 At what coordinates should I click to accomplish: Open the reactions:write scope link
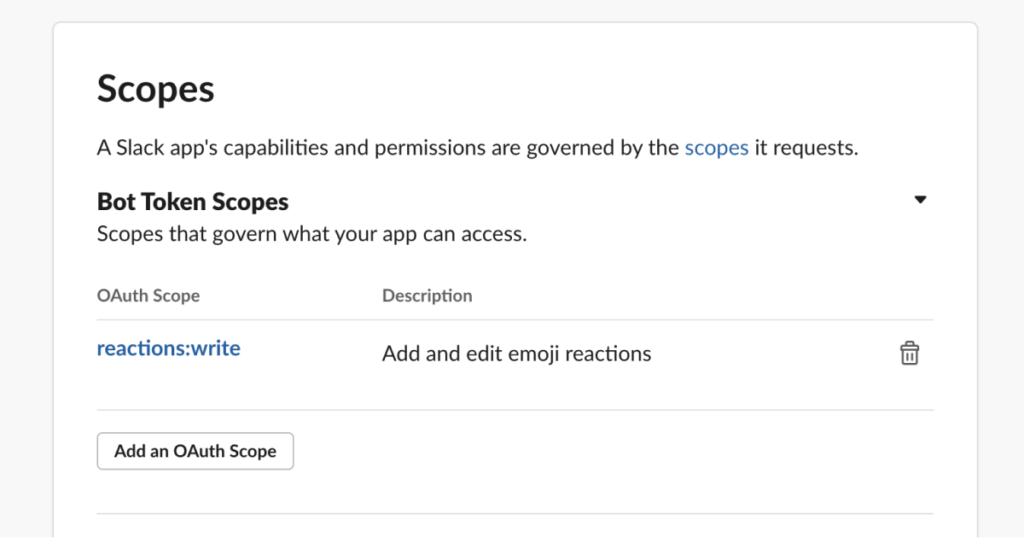pos(168,349)
